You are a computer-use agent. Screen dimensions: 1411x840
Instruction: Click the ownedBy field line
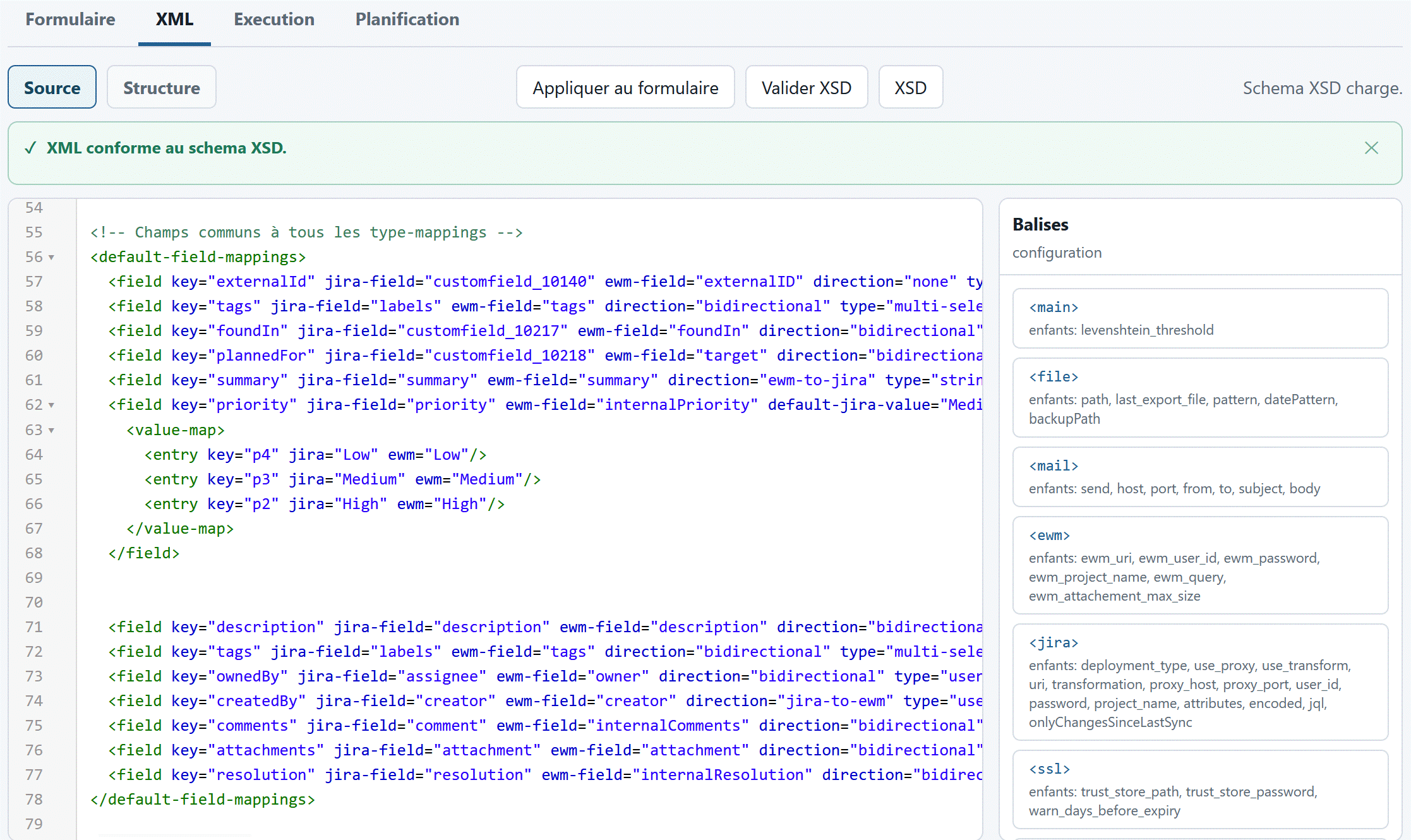click(x=545, y=676)
